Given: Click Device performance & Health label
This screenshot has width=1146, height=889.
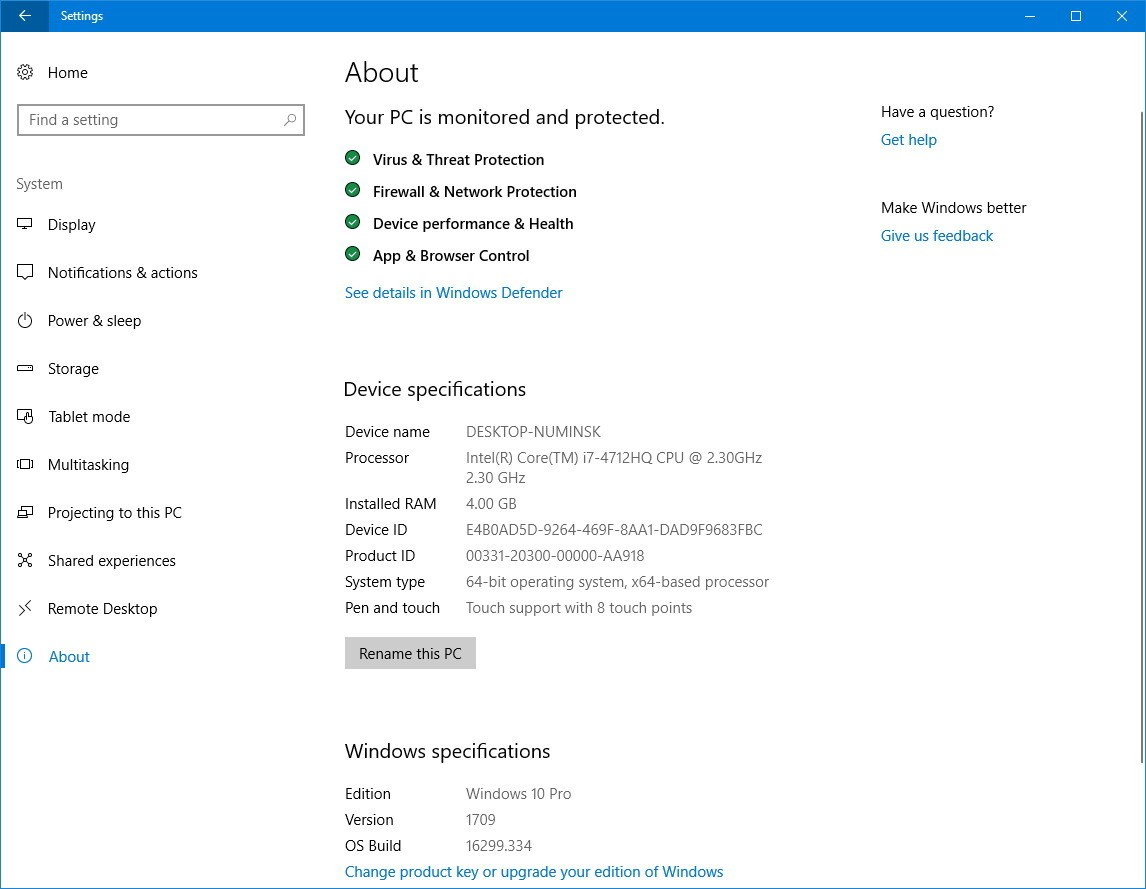Looking at the screenshot, I should click(473, 224).
